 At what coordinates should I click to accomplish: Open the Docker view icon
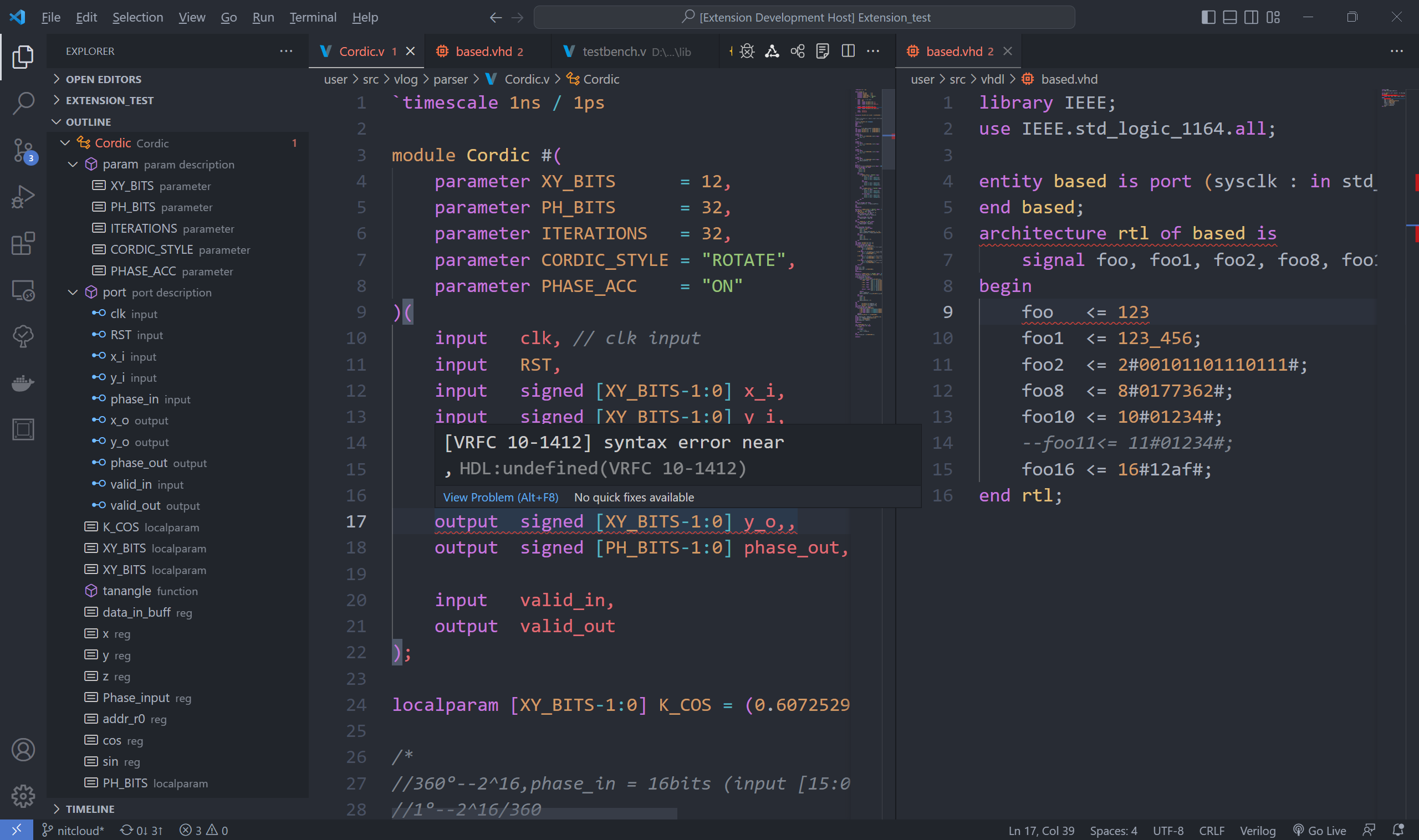pyautogui.click(x=23, y=383)
